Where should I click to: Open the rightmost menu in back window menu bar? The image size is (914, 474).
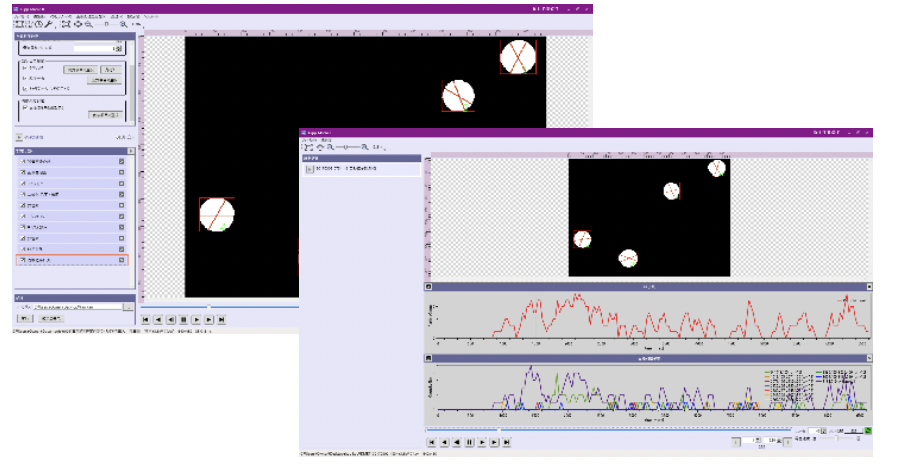click(150, 17)
